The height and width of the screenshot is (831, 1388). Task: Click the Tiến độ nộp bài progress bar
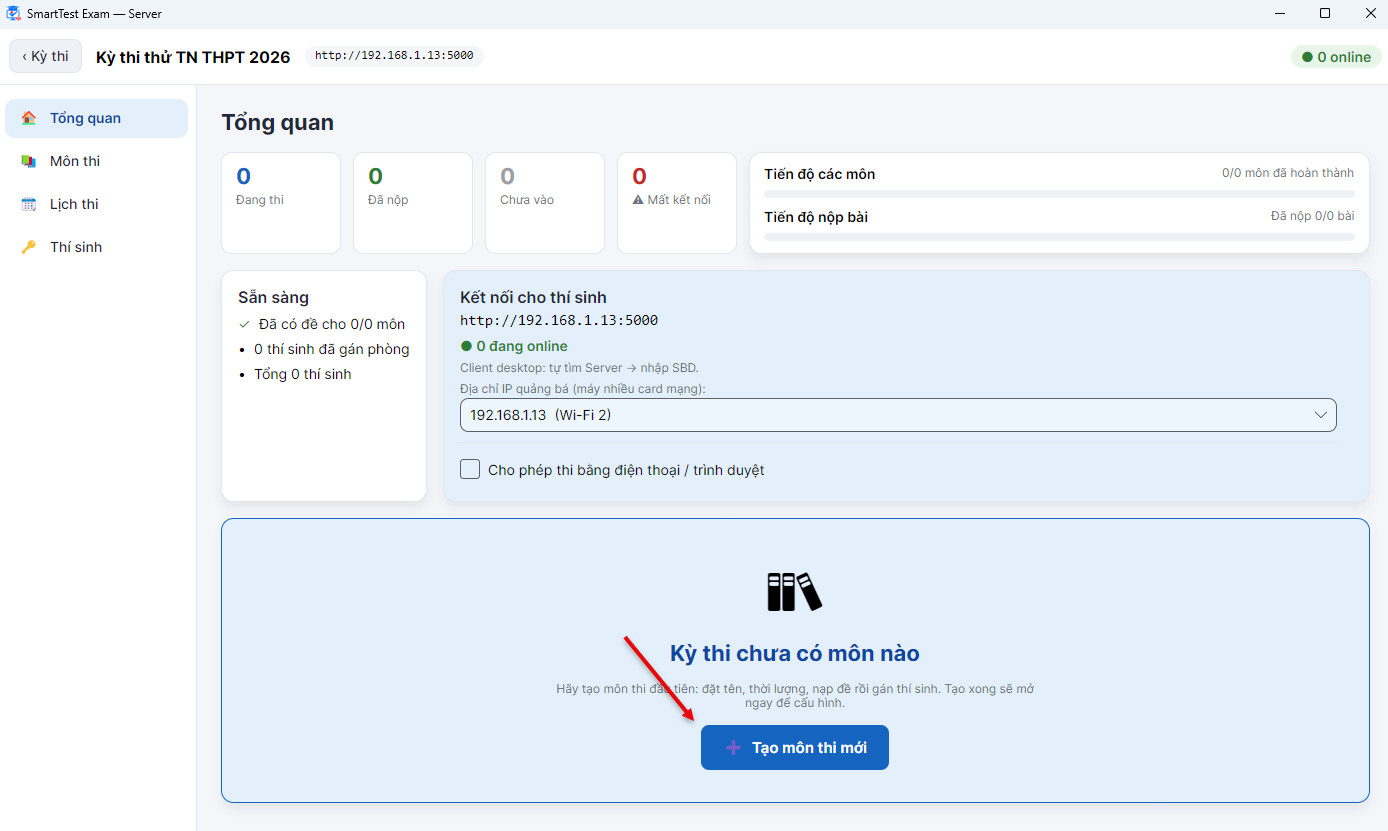pyautogui.click(x=1059, y=237)
